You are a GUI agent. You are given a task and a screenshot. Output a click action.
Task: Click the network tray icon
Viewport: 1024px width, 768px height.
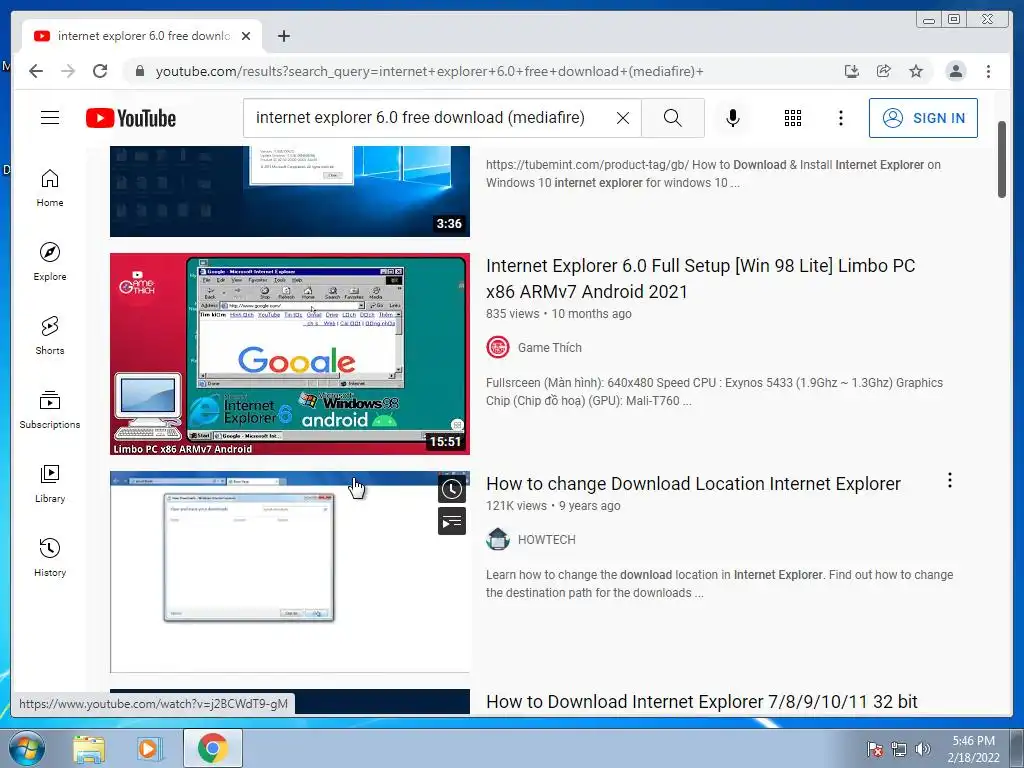899,749
